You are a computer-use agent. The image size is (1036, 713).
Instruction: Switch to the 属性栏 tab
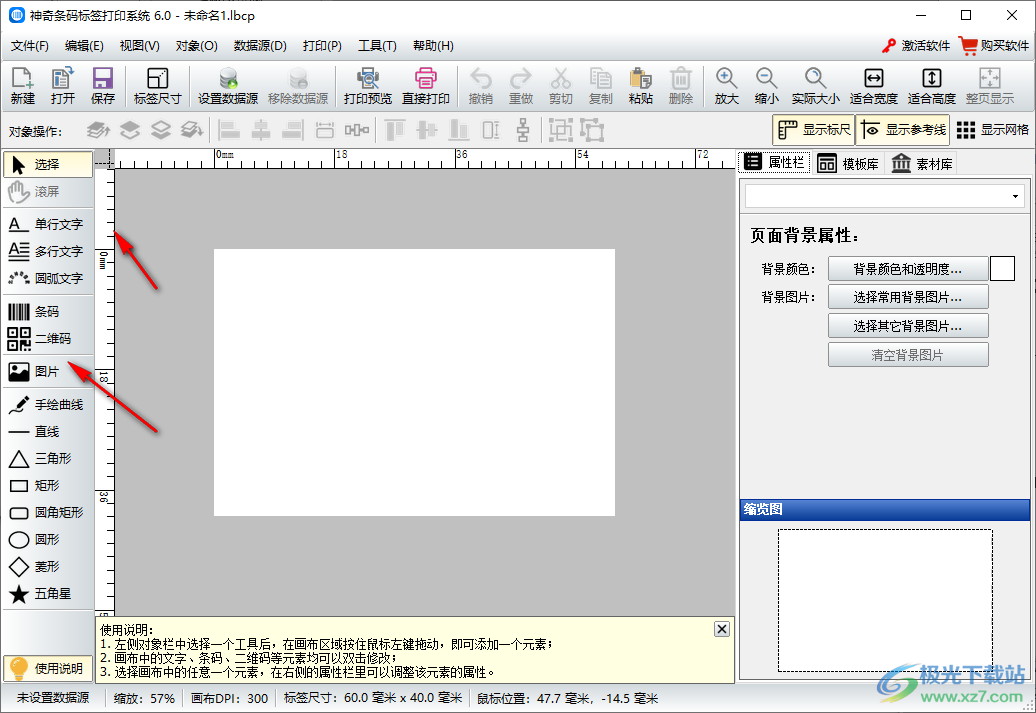(774, 163)
